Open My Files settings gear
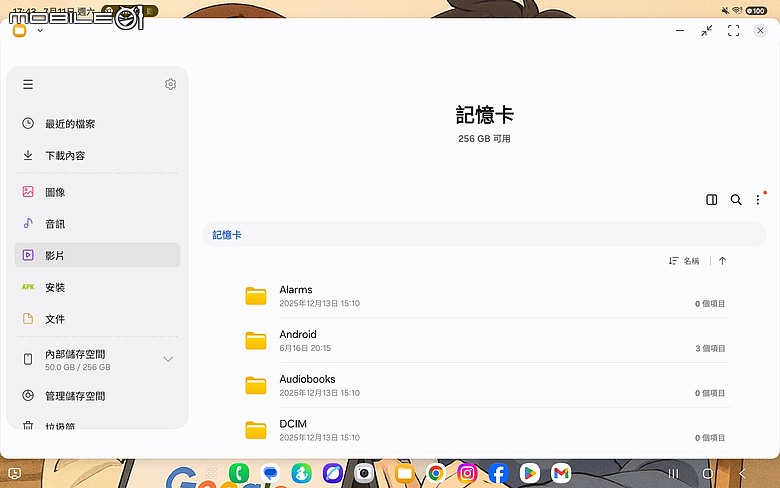 pyautogui.click(x=170, y=84)
